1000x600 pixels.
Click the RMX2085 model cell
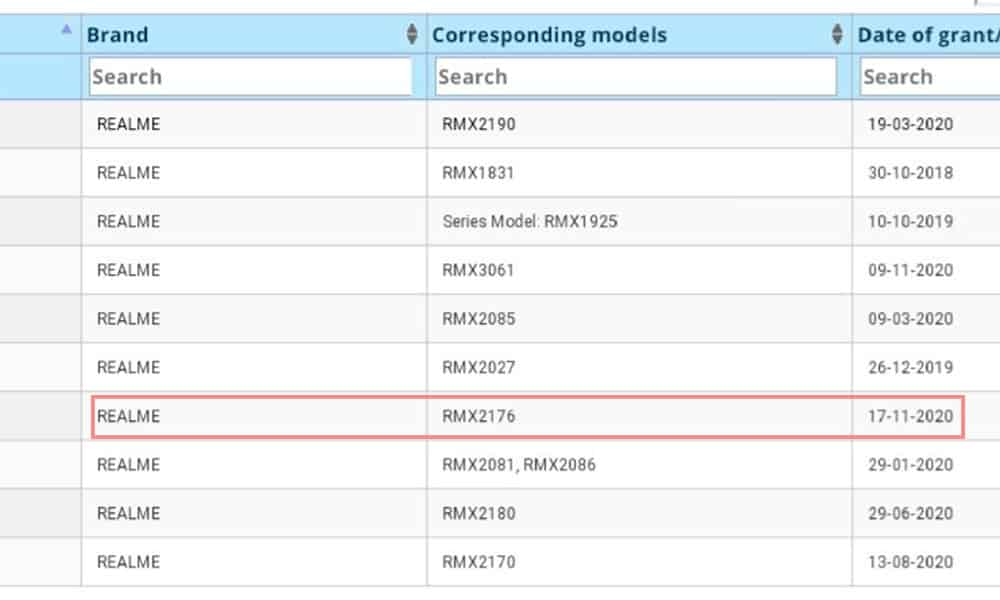(x=479, y=319)
